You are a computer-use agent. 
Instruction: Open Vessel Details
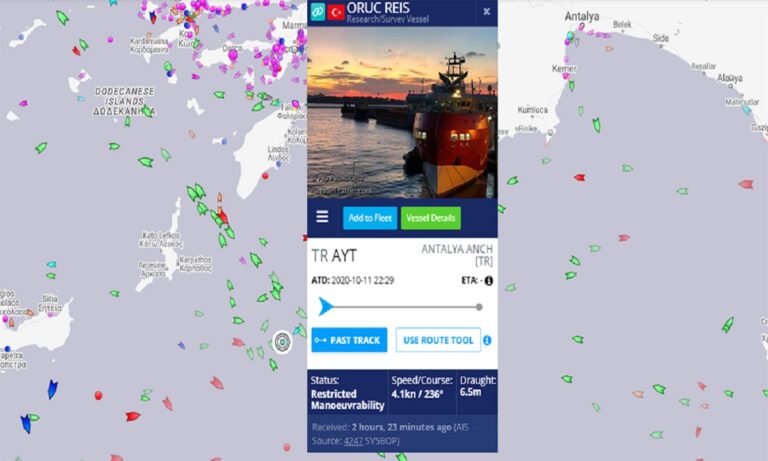tap(431, 218)
